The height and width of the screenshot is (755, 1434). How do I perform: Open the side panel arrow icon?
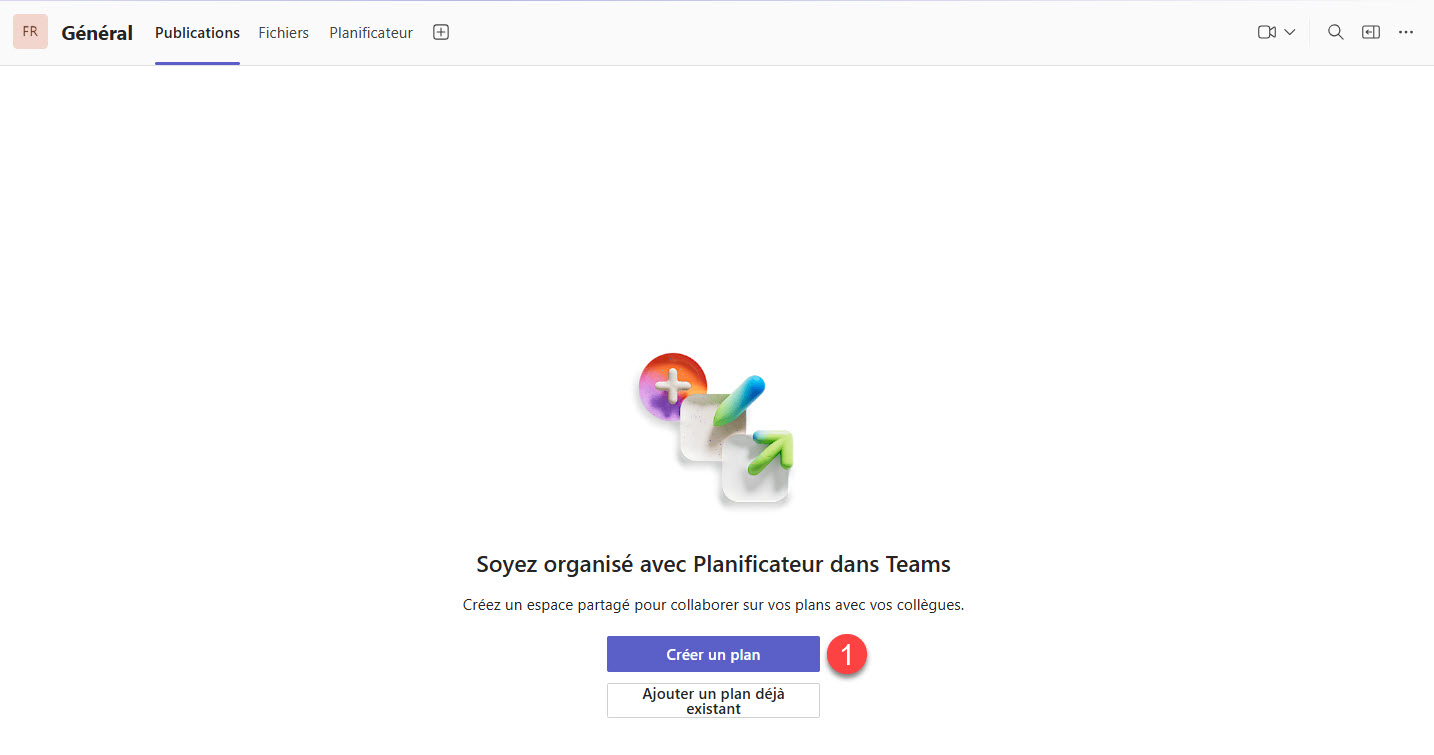tap(1370, 32)
